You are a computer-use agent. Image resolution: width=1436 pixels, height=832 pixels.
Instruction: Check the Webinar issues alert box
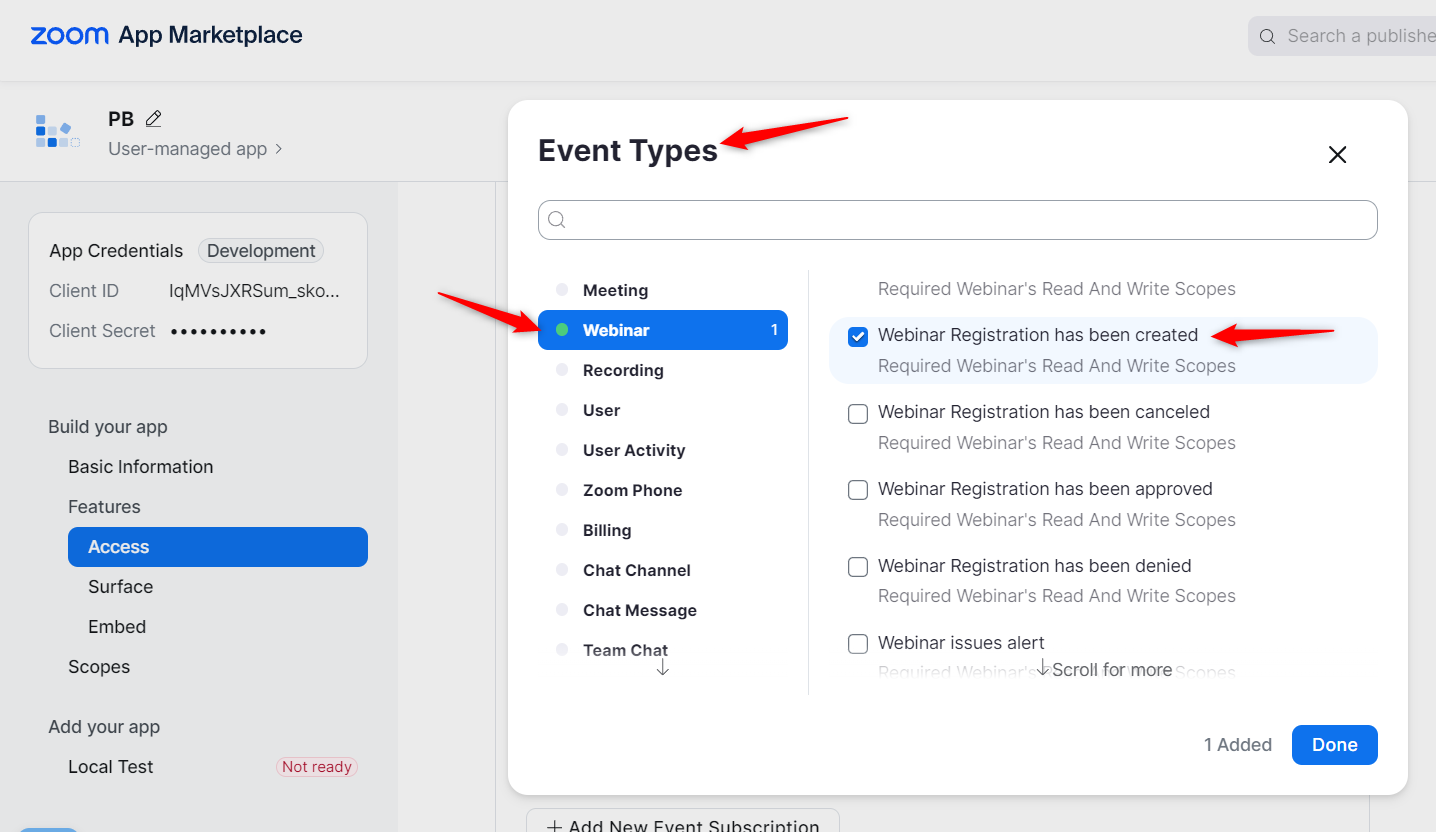tap(858, 644)
